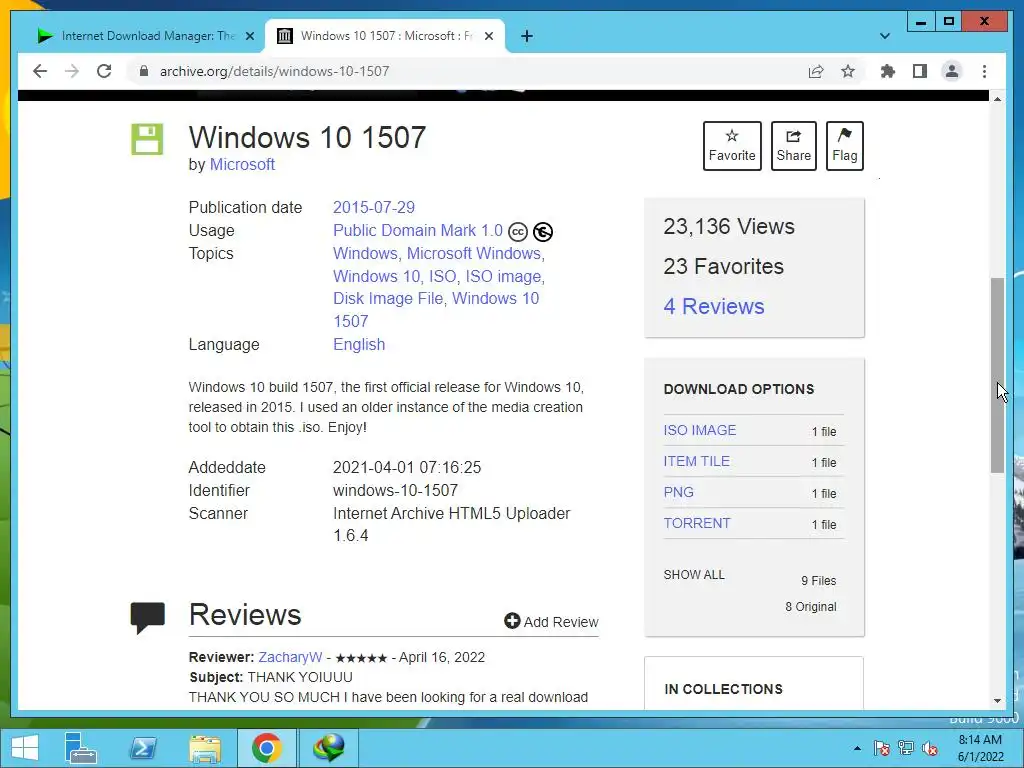Screen dimensions: 1024x768
Task: Open the Extensions puzzle icon
Action: [888, 71]
